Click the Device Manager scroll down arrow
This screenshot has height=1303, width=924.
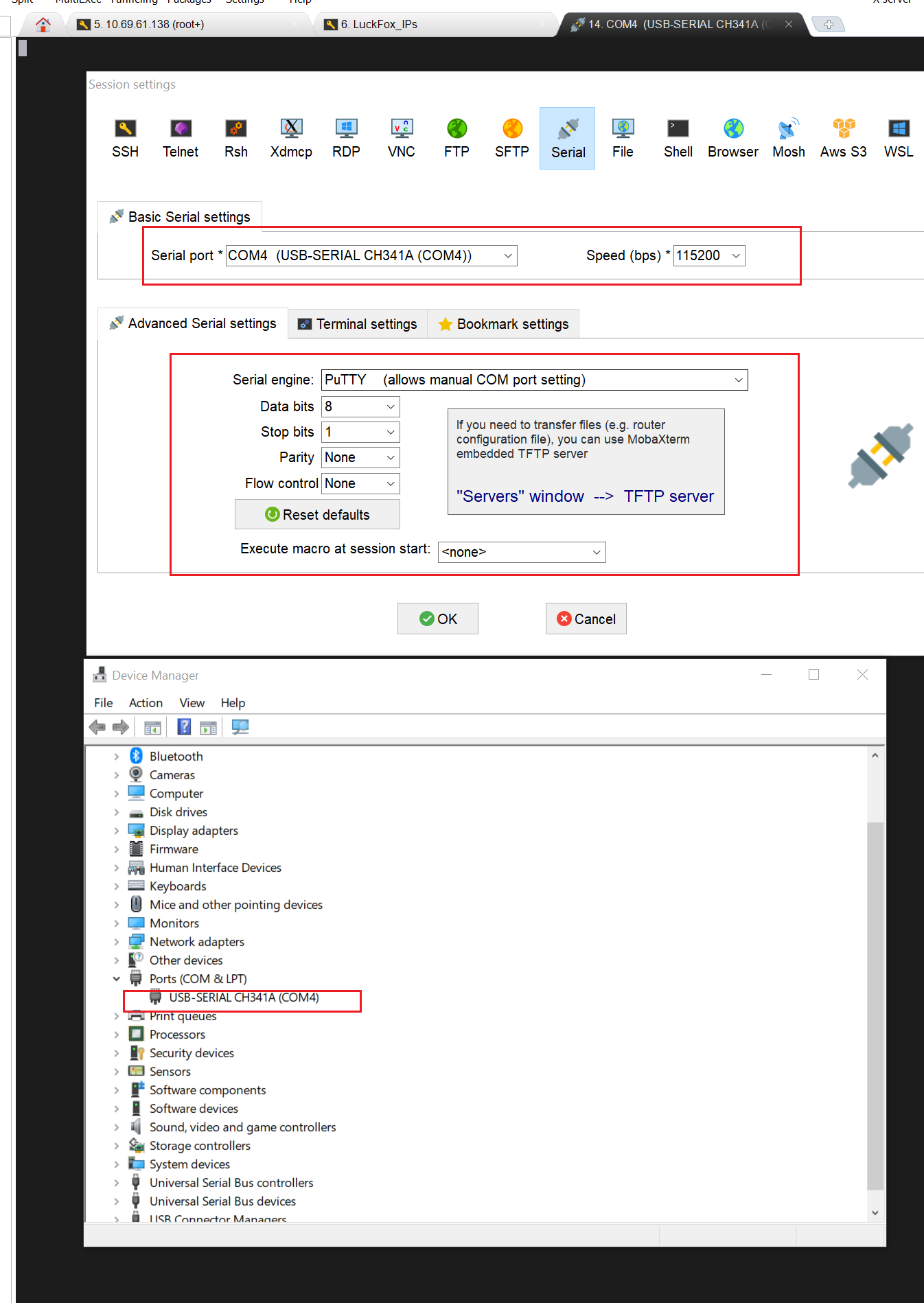pyautogui.click(x=875, y=1213)
